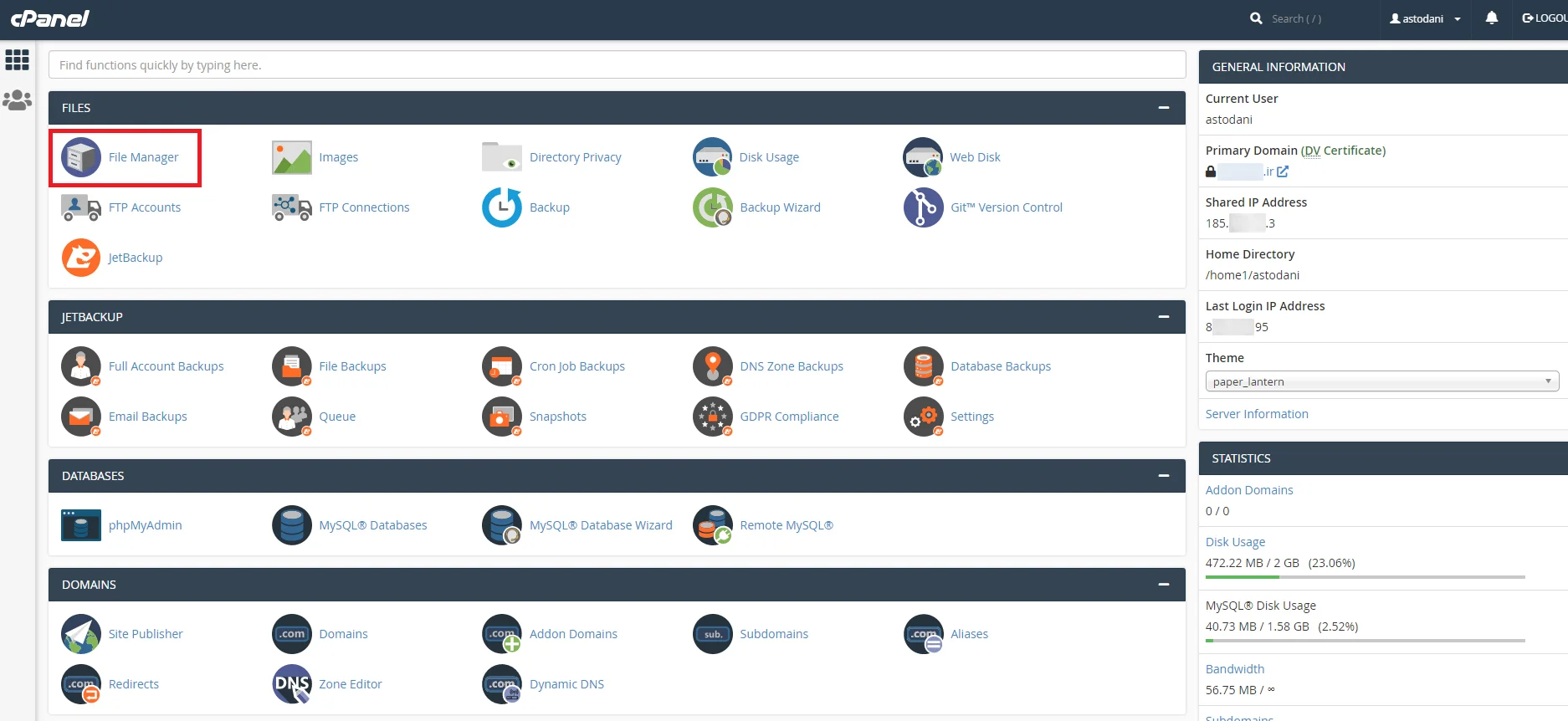Collapse the Domains section
The width and height of the screenshot is (1568, 721).
click(1163, 585)
